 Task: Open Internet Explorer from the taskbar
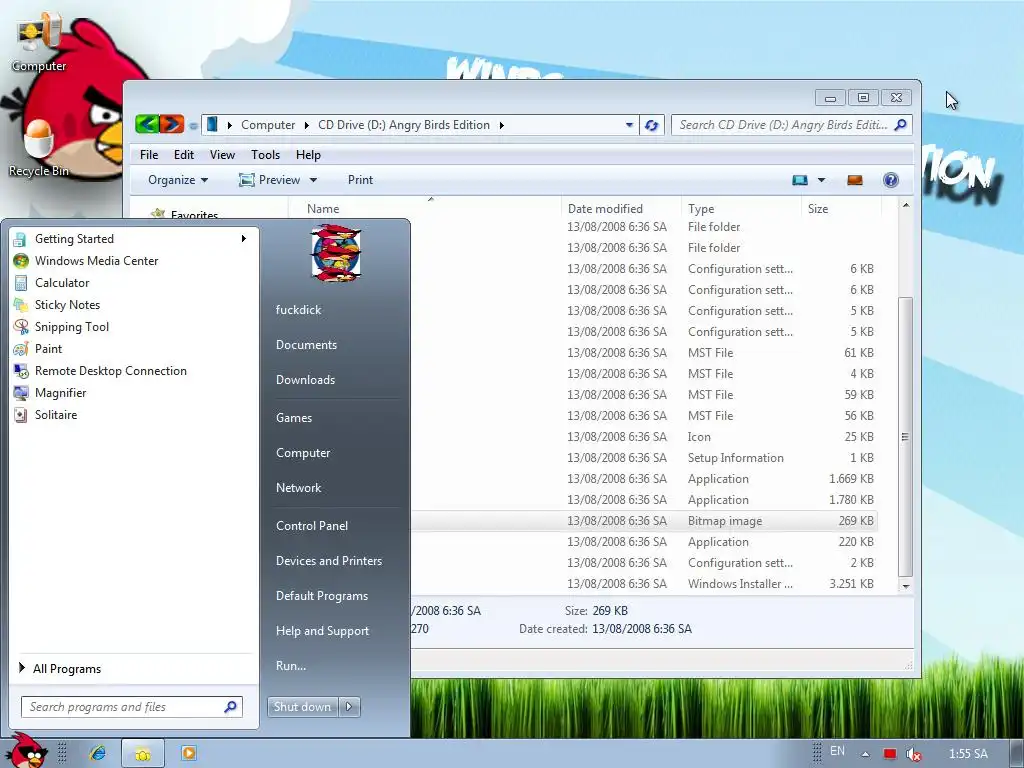click(97, 753)
